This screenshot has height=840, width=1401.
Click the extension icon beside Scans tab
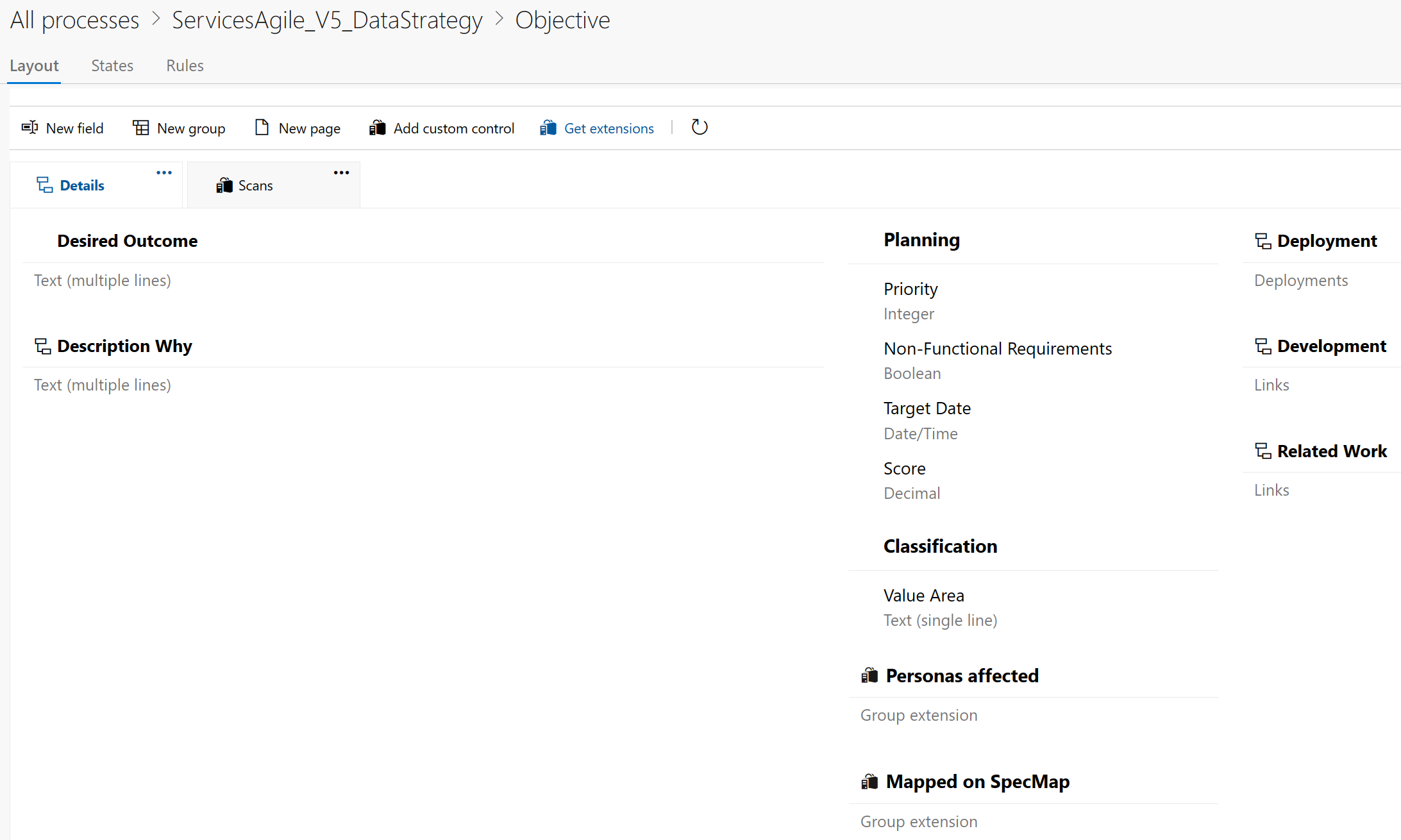click(x=224, y=185)
